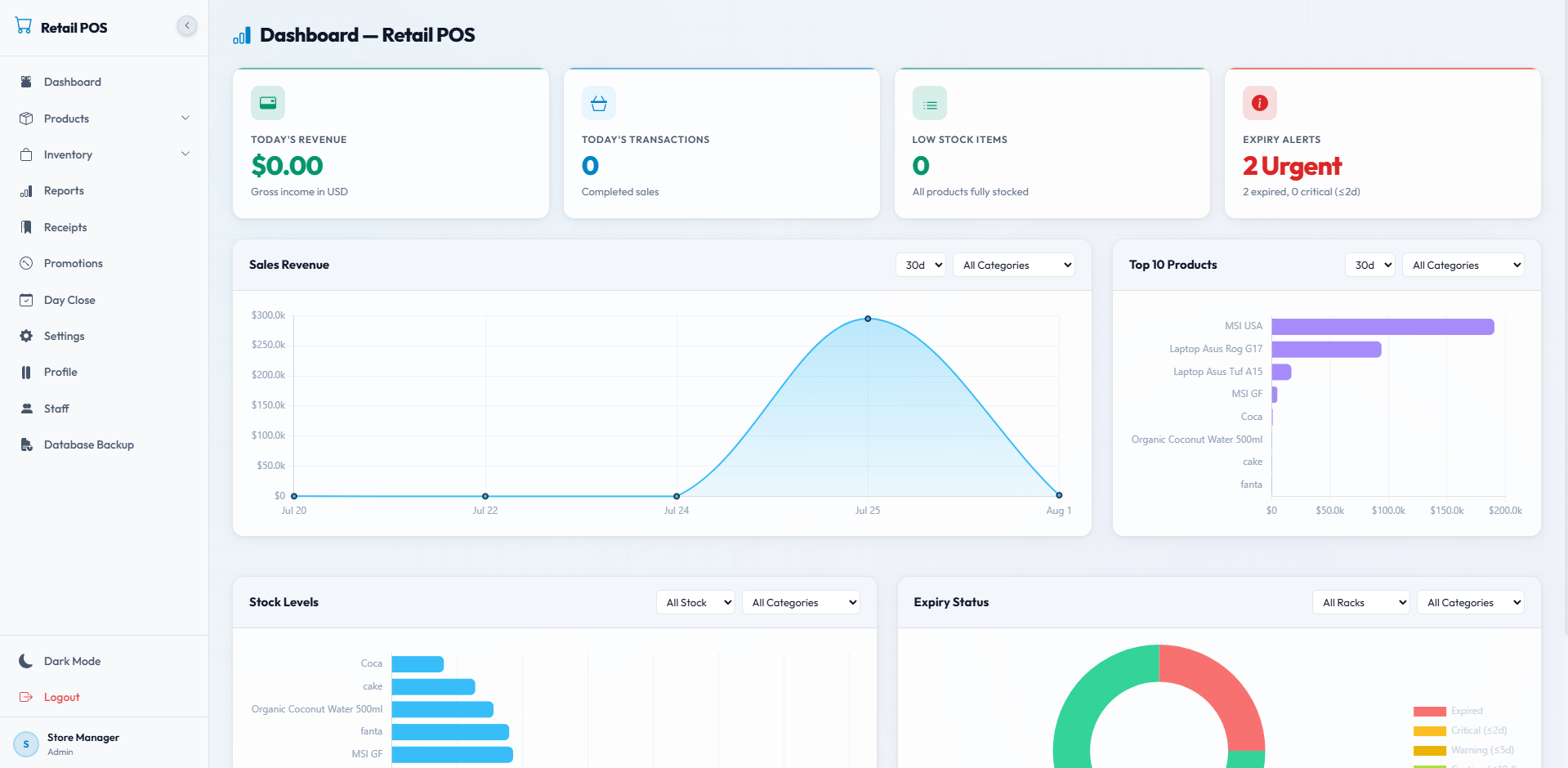Screen dimensions: 1568x768
Task: Click the Products box icon
Action: (x=26, y=118)
